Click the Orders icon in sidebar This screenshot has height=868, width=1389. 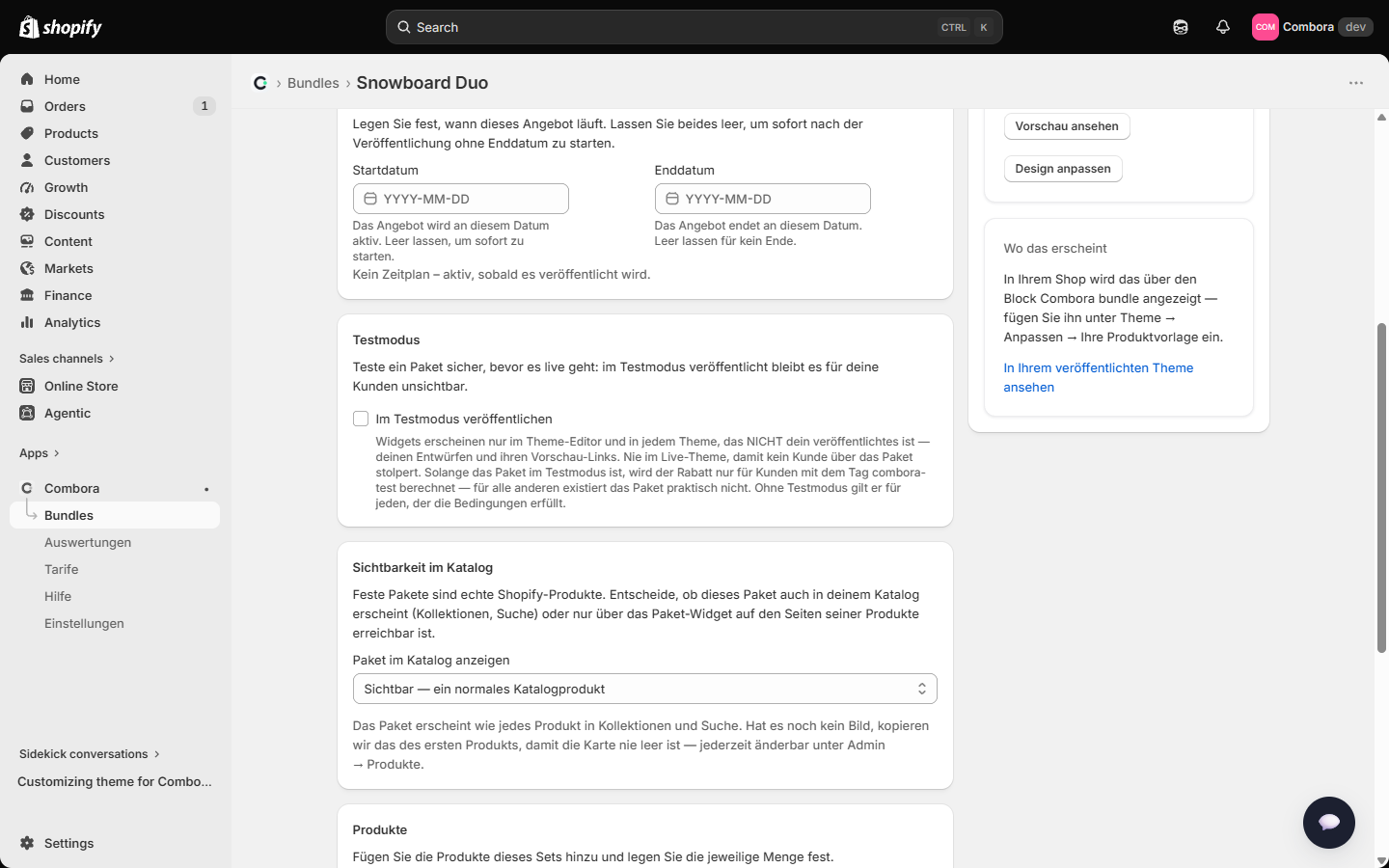pos(27,106)
